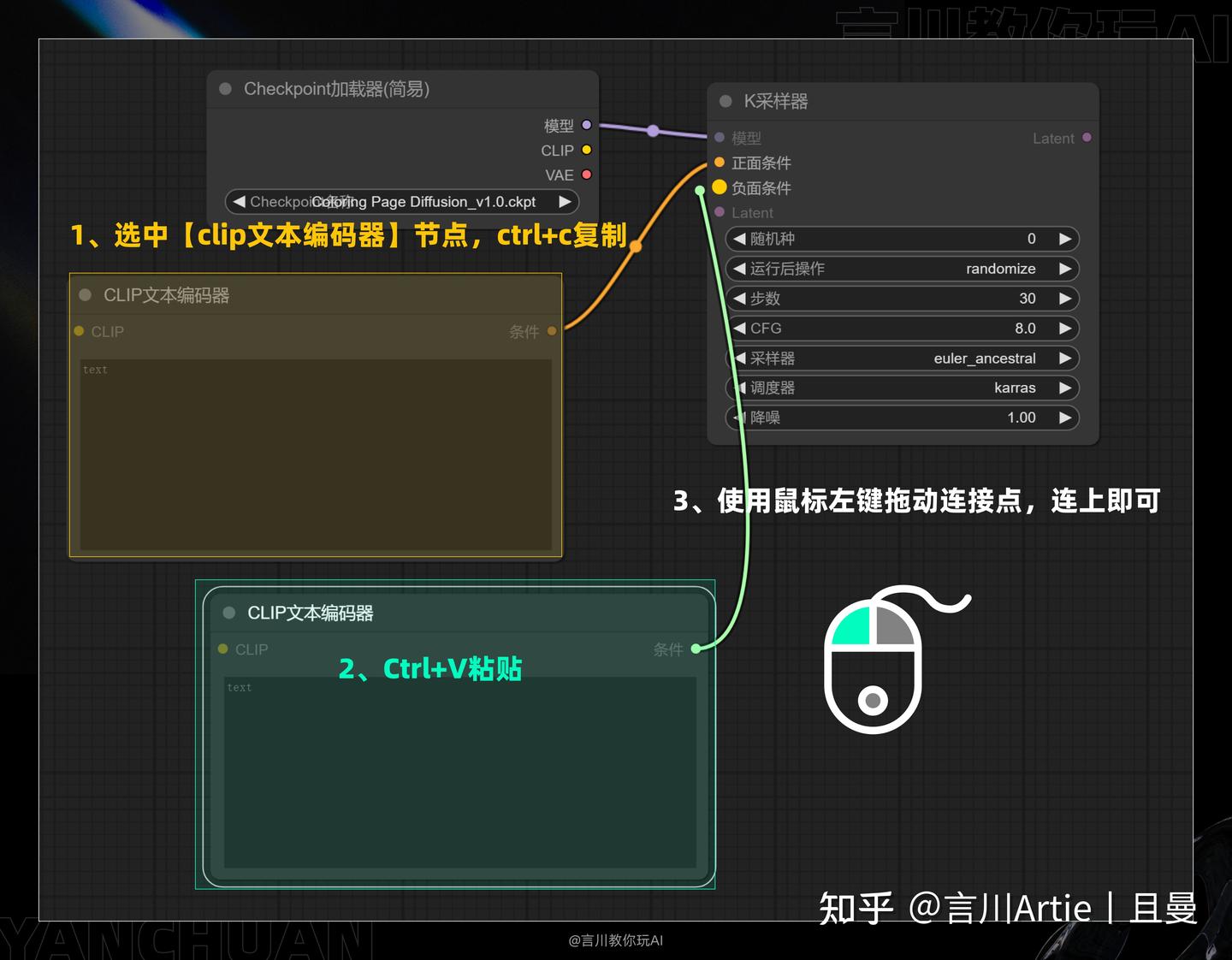Collapse the K采样器 node via its title dot
The width and height of the screenshot is (1232, 960).
point(726,101)
